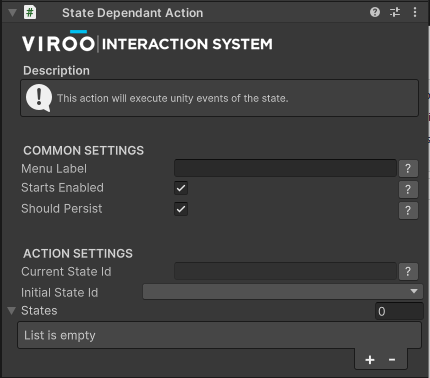Add a new state with plus button
The image size is (430, 378).
370,360
